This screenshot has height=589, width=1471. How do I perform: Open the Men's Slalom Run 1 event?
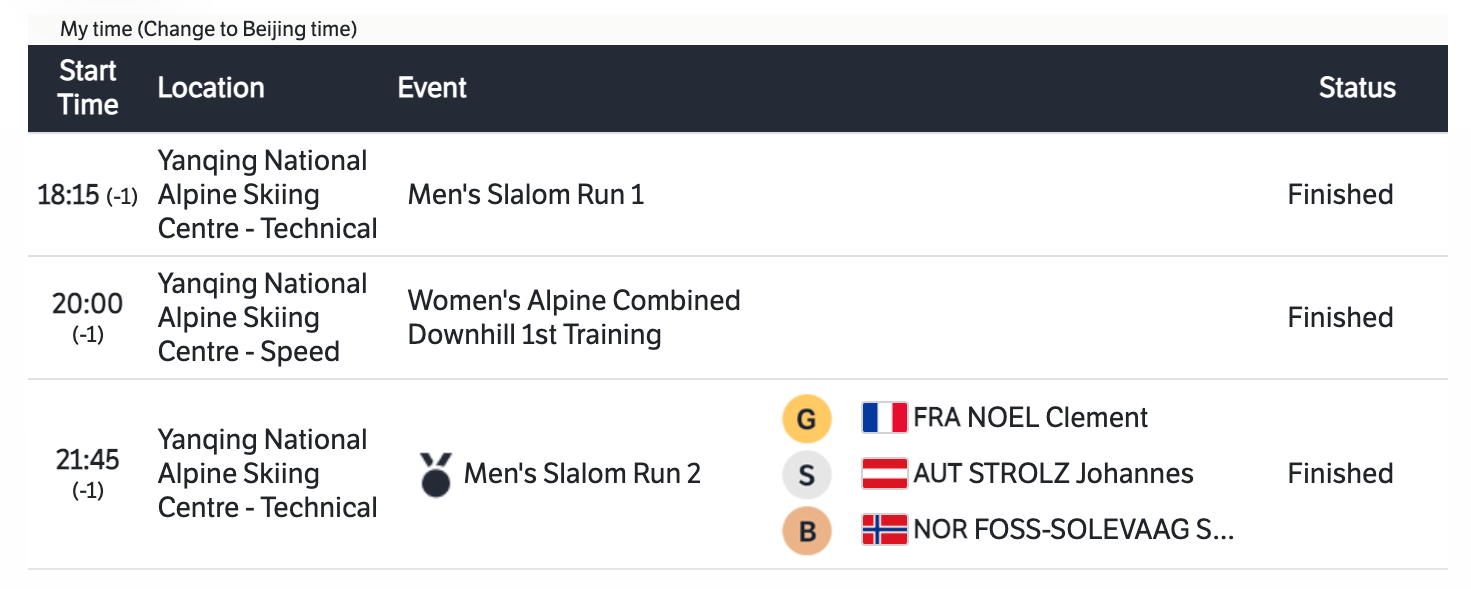tap(526, 194)
